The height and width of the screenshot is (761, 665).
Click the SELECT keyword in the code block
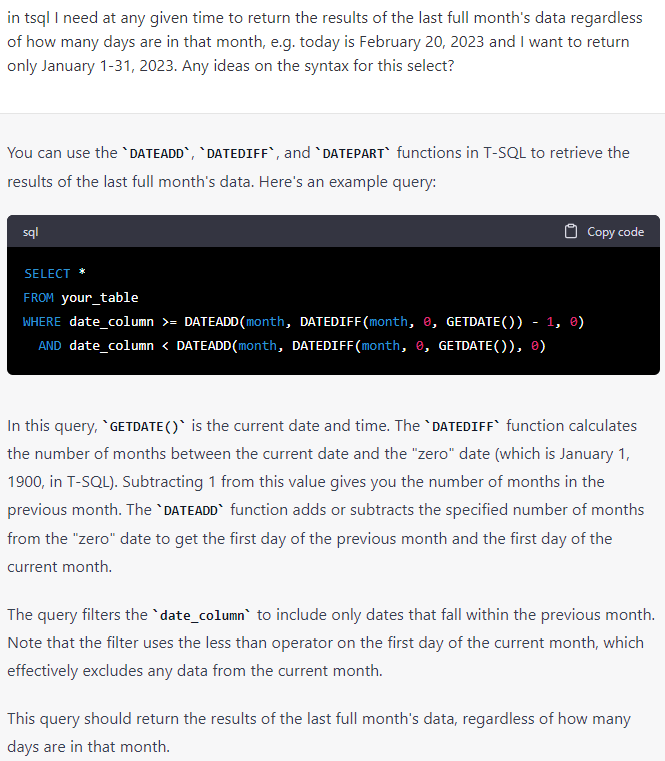[x=47, y=273]
